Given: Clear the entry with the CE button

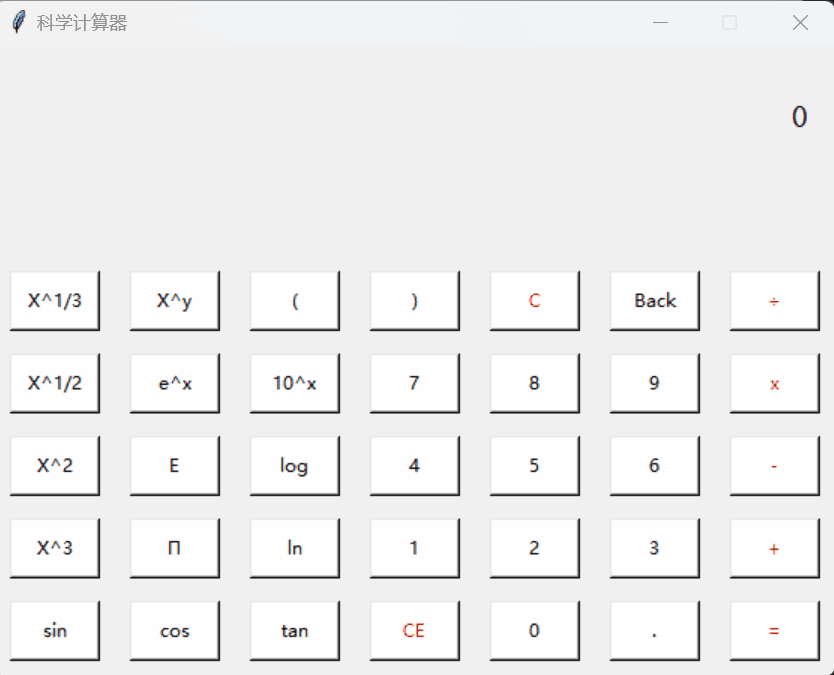Looking at the screenshot, I should coord(415,631).
